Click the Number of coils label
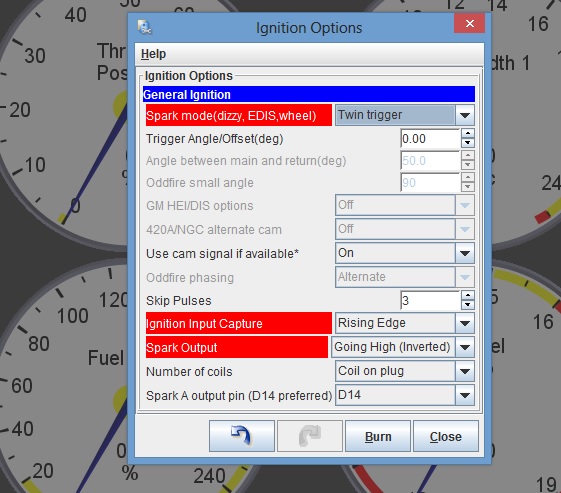This screenshot has height=493, width=561. pos(189,371)
